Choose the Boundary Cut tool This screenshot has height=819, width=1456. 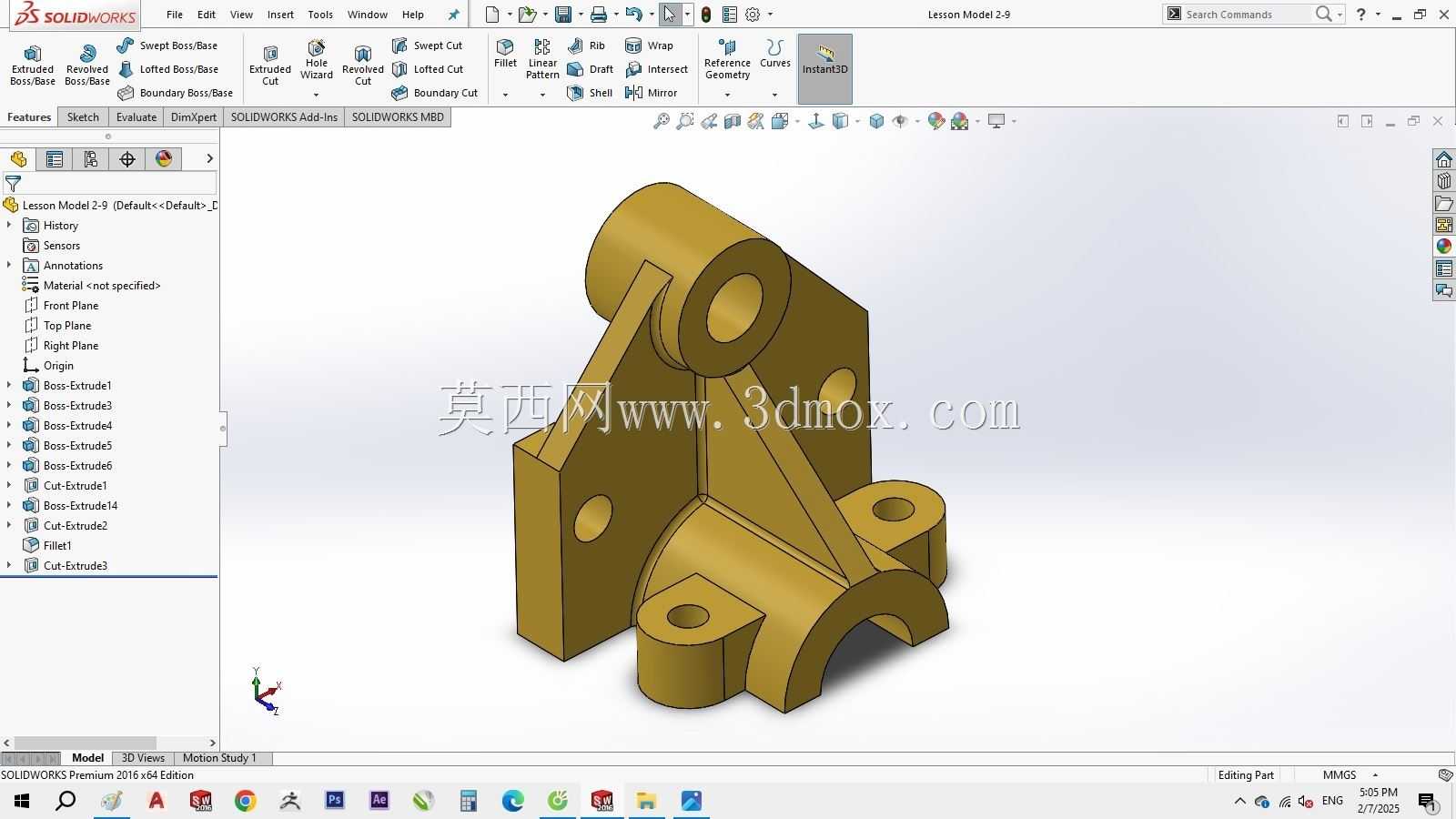[434, 93]
